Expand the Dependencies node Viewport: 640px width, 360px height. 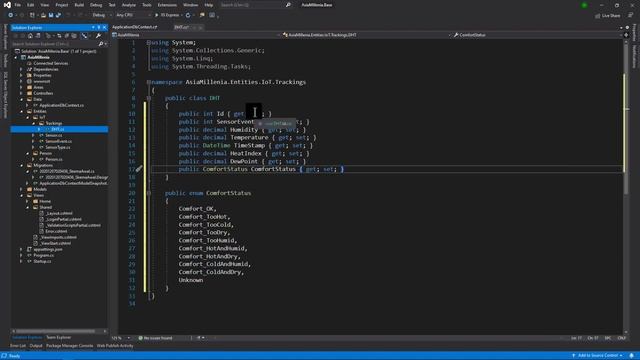point(21,69)
